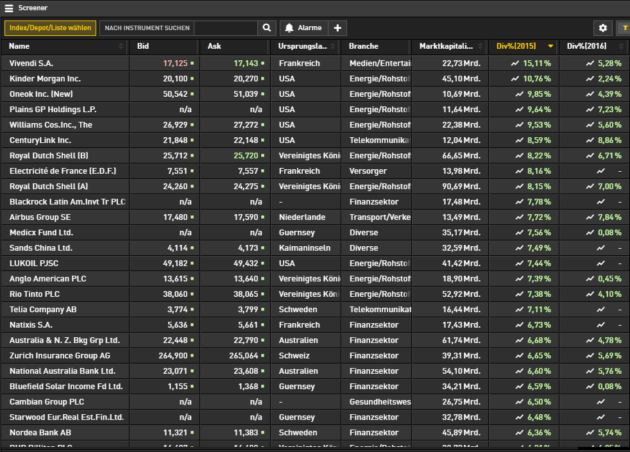Click Zurich Insurance bid 264,900
Viewport: 630px width, 452px height.
point(173,356)
